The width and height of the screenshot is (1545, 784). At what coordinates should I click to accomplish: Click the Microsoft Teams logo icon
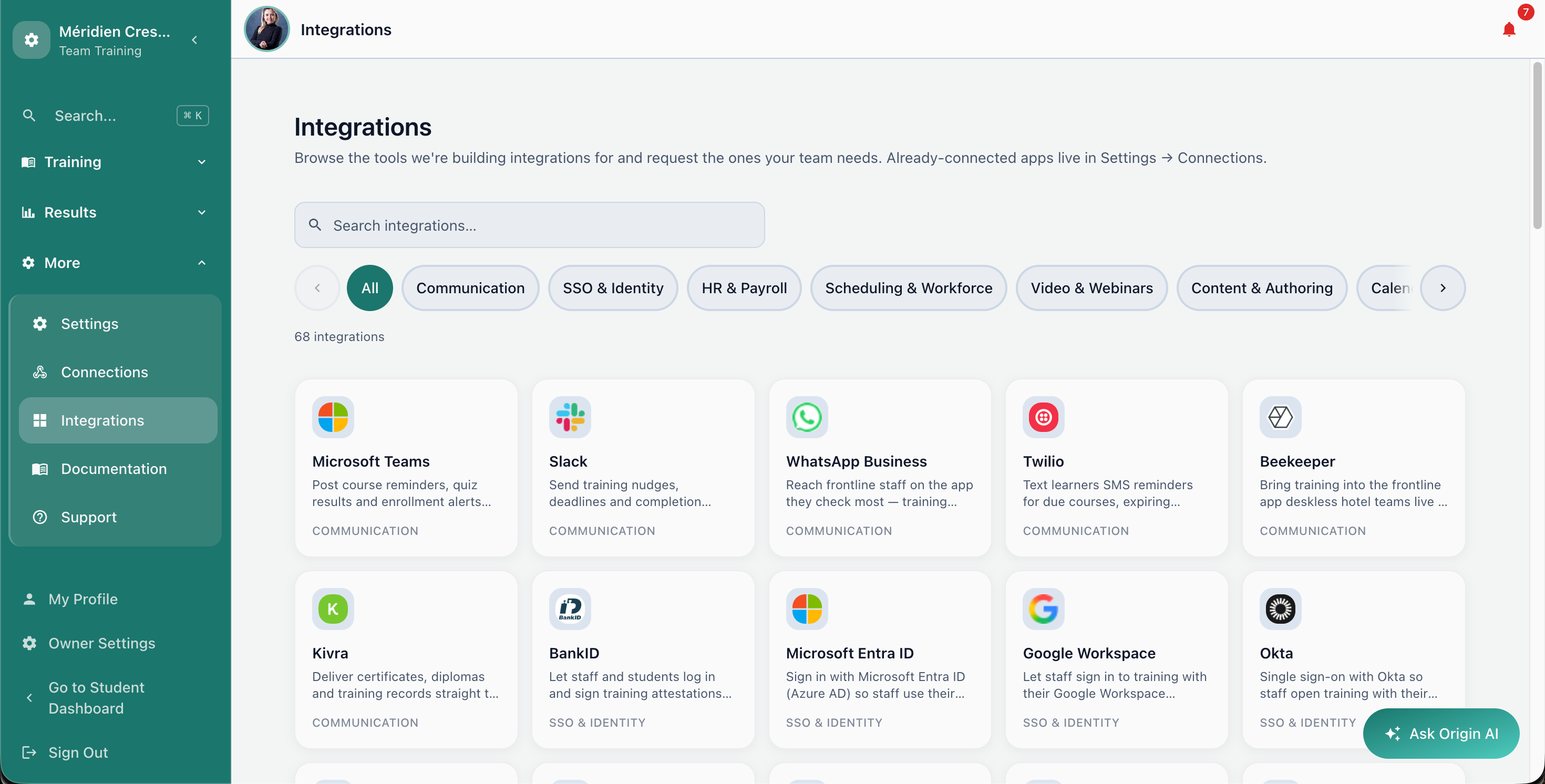pyautogui.click(x=333, y=417)
